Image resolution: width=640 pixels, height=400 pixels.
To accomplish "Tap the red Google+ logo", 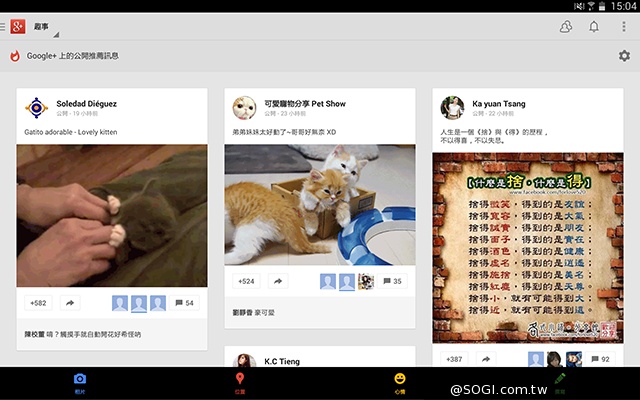I will tap(18, 27).
